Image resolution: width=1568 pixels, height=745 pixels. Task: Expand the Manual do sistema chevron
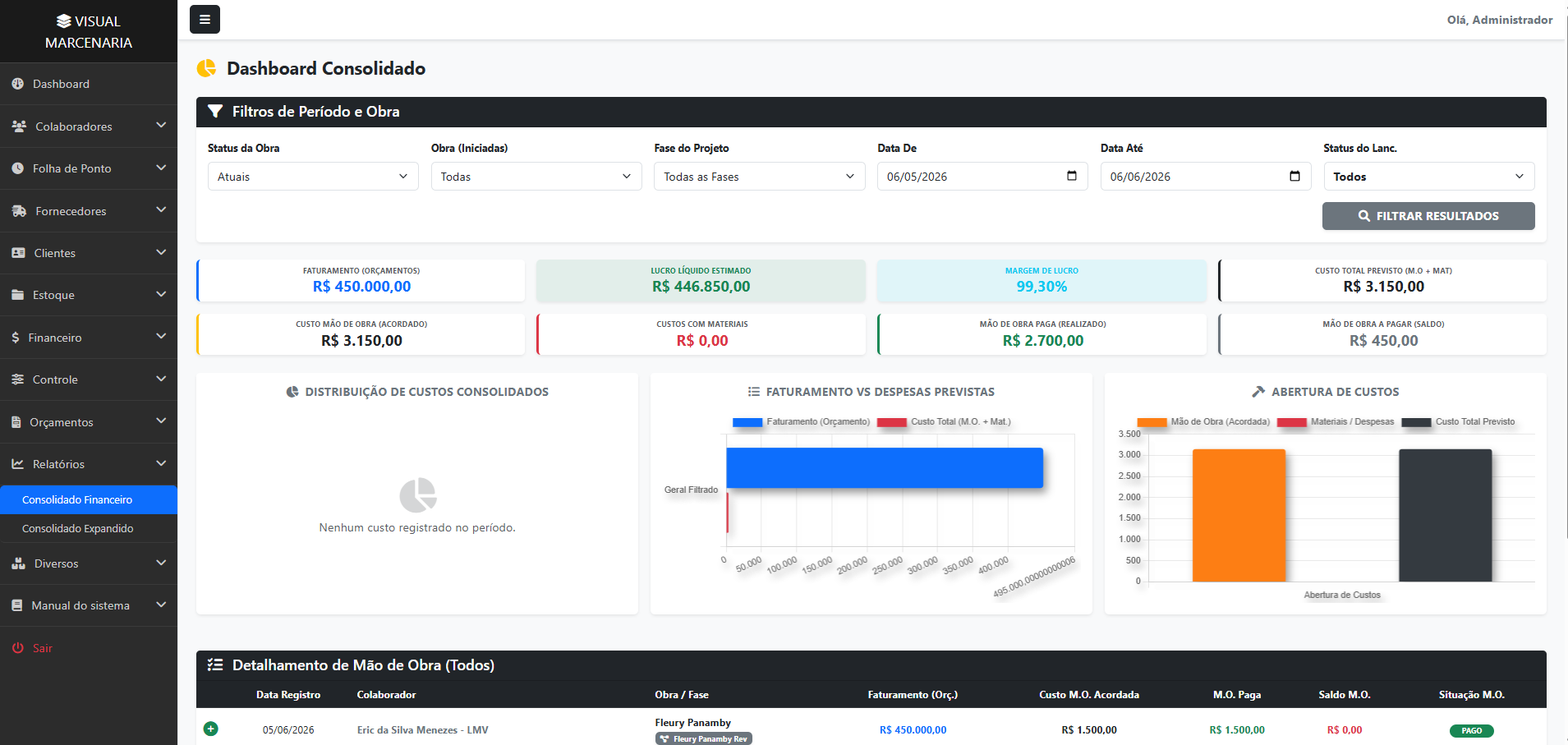(x=161, y=605)
